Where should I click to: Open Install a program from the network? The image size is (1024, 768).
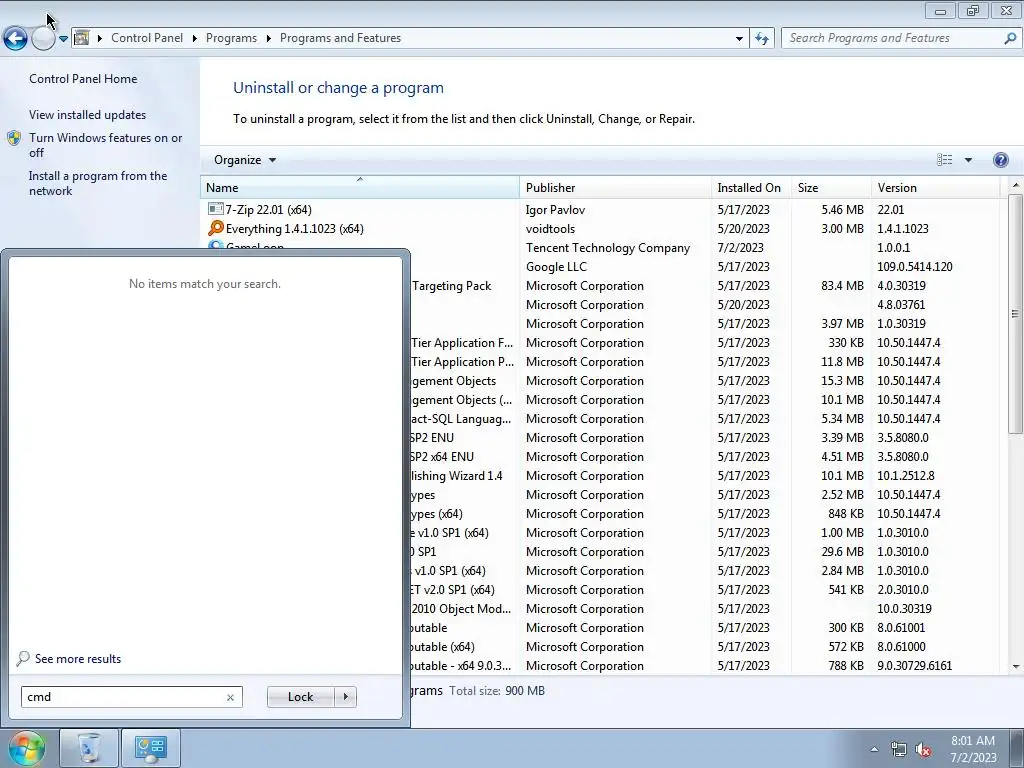tap(98, 184)
